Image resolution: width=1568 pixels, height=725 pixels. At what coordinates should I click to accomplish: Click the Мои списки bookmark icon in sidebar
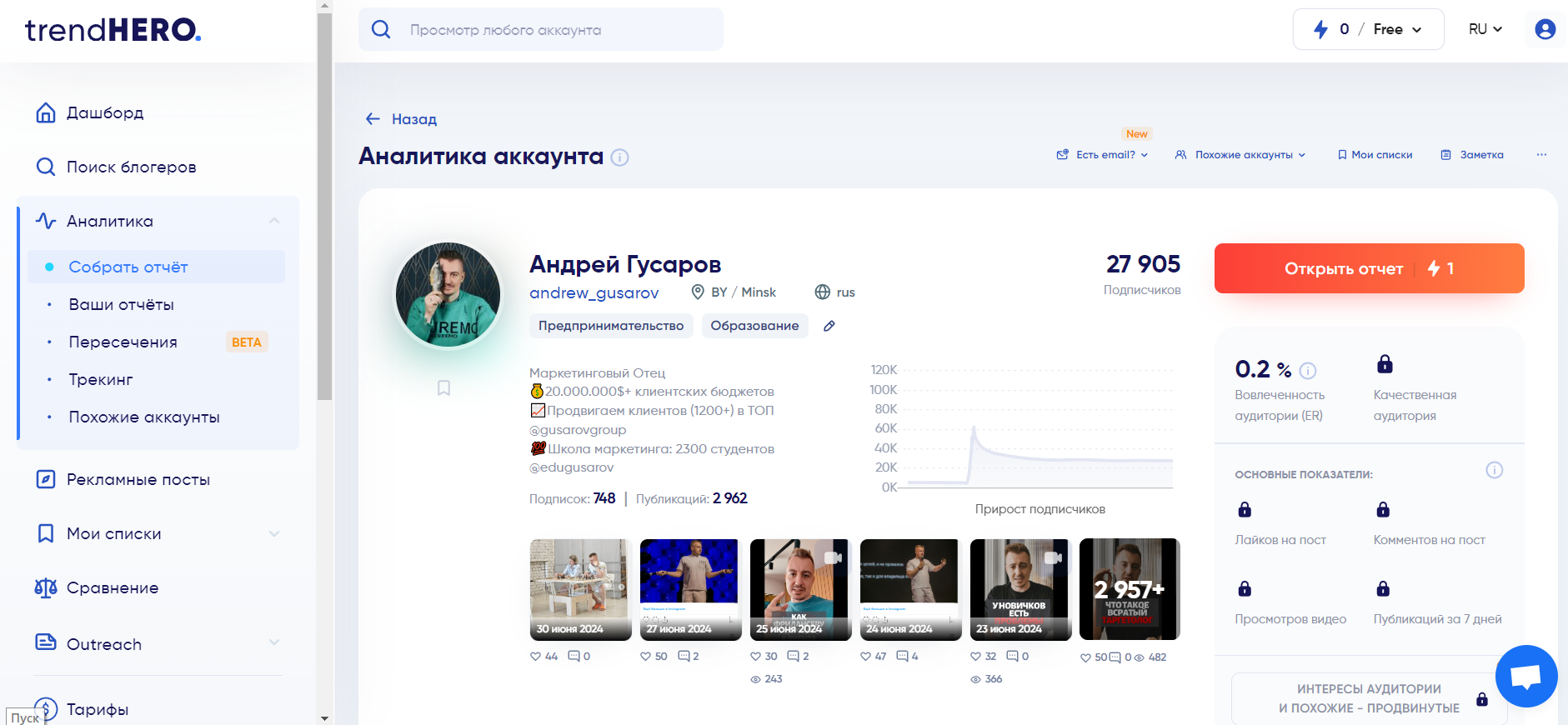click(46, 533)
